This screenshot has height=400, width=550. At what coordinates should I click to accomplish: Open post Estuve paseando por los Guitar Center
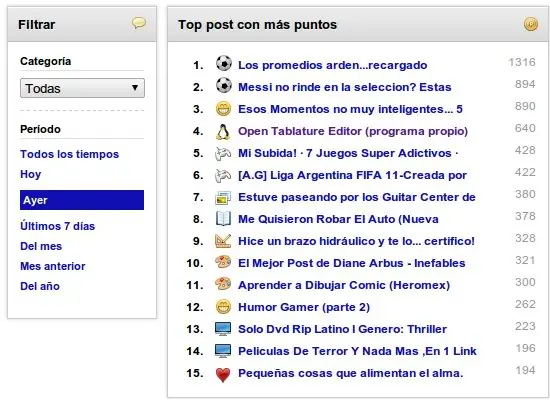tap(357, 197)
